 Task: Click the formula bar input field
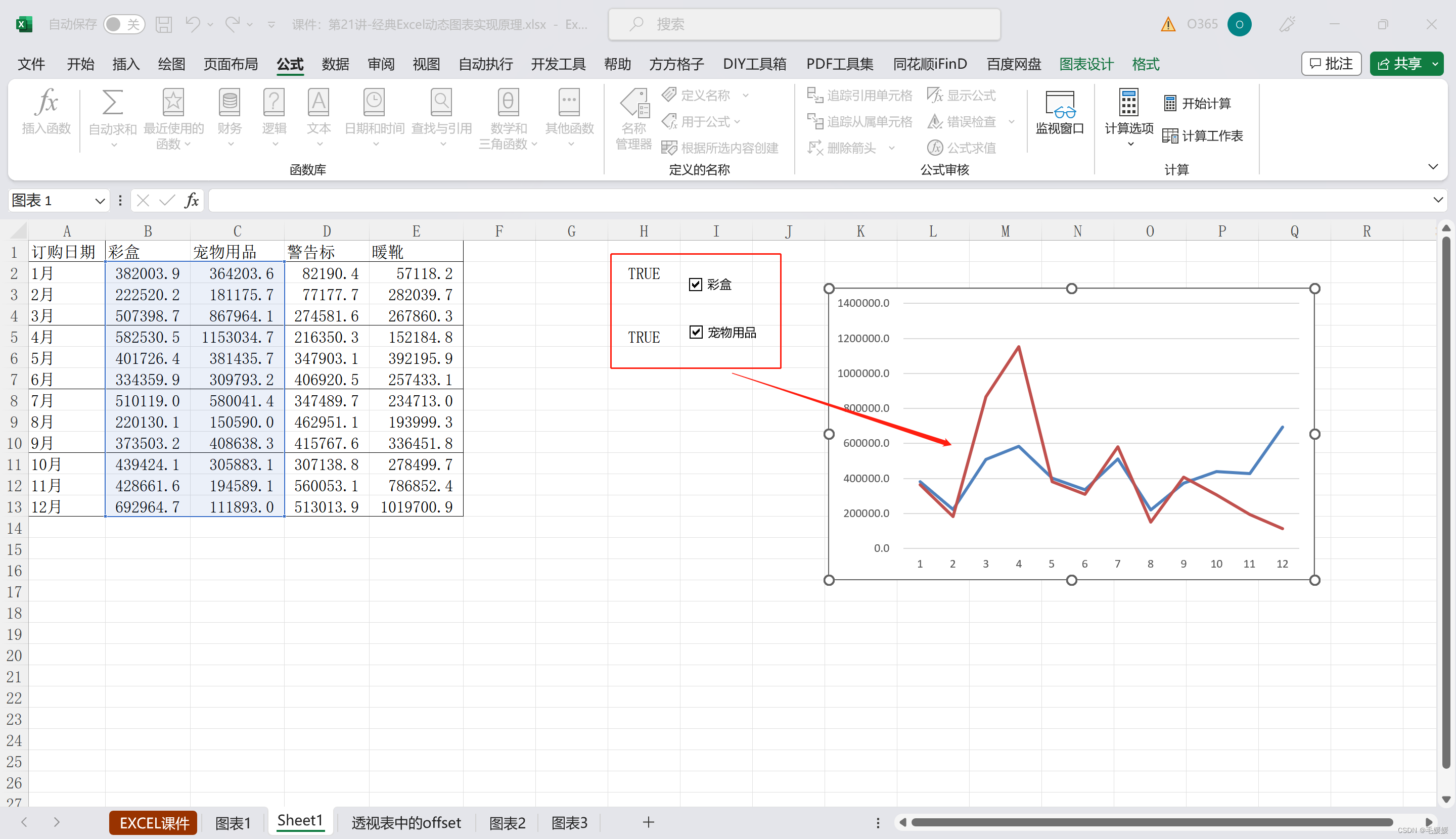818,201
